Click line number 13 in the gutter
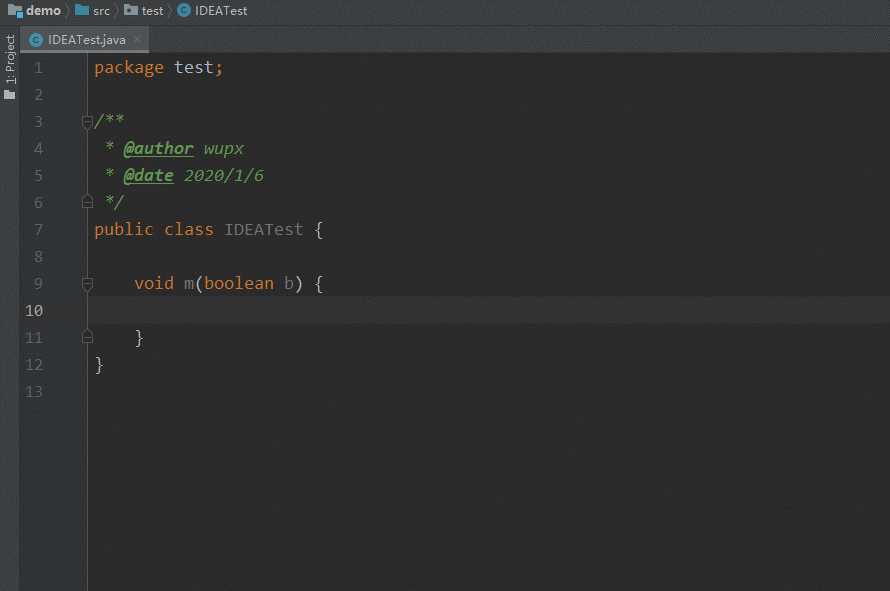 (x=34, y=392)
